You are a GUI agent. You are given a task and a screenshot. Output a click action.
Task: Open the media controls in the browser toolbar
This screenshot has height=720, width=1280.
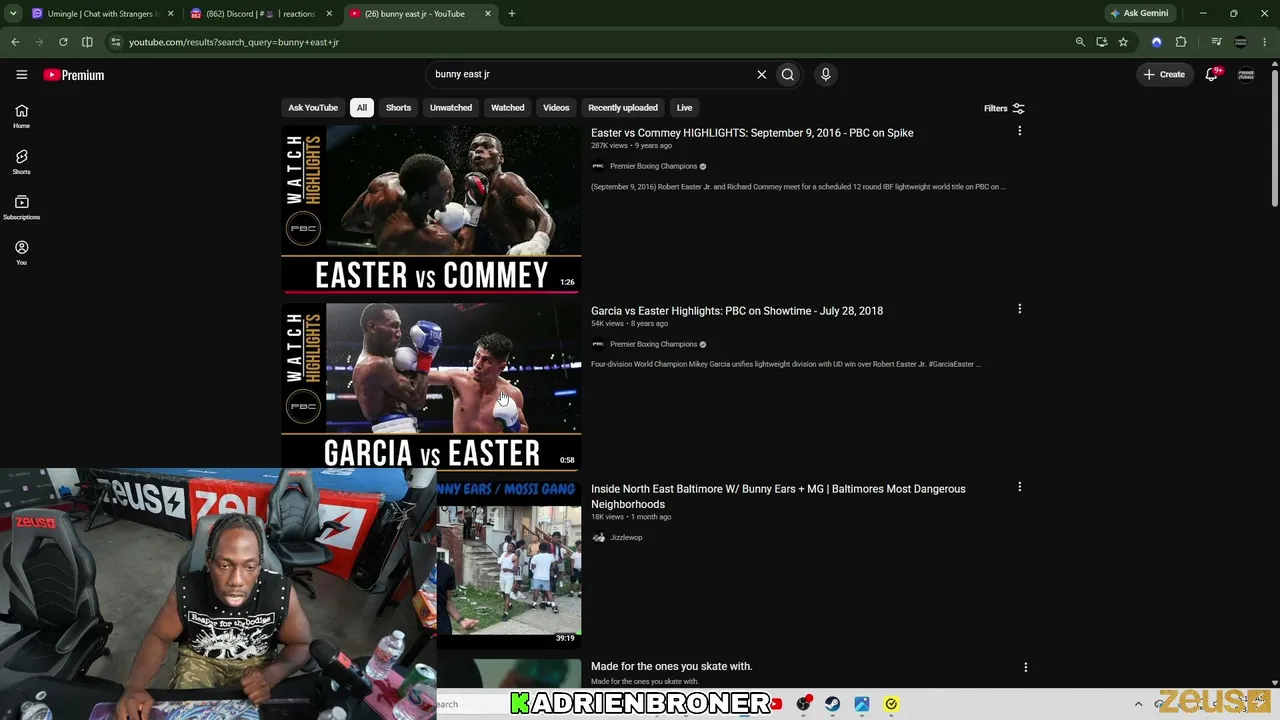coord(1216,42)
